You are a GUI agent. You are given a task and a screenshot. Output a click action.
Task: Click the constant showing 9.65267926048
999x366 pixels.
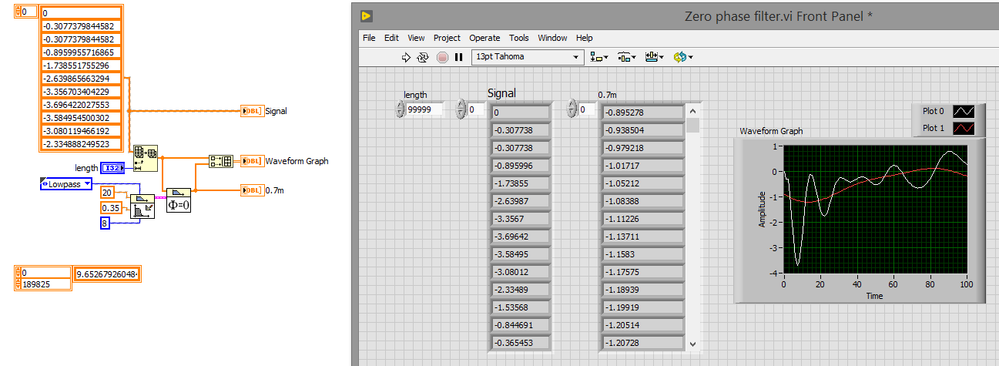(x=107, y=274)
